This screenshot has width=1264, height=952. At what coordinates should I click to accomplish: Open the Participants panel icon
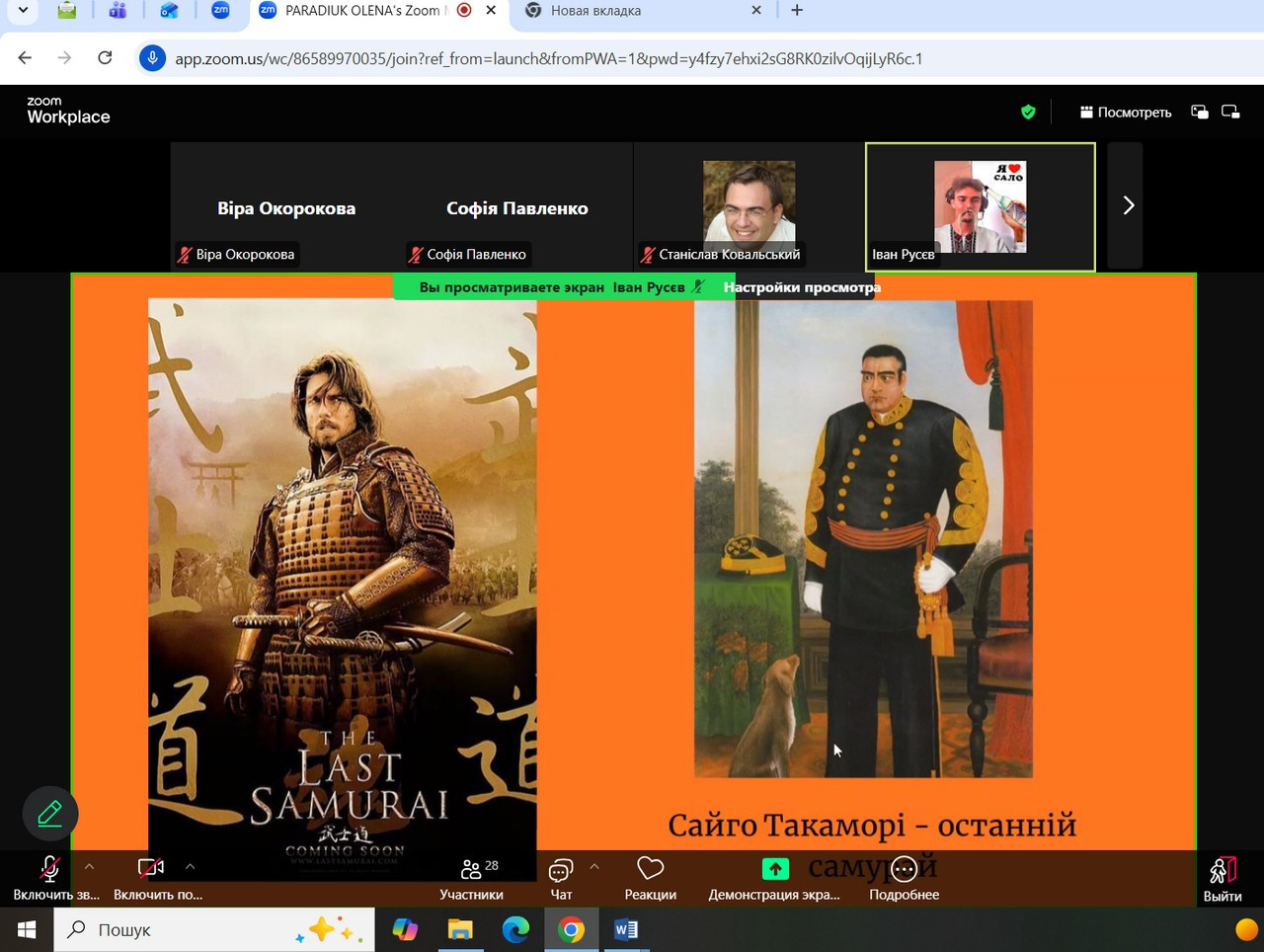471,870
